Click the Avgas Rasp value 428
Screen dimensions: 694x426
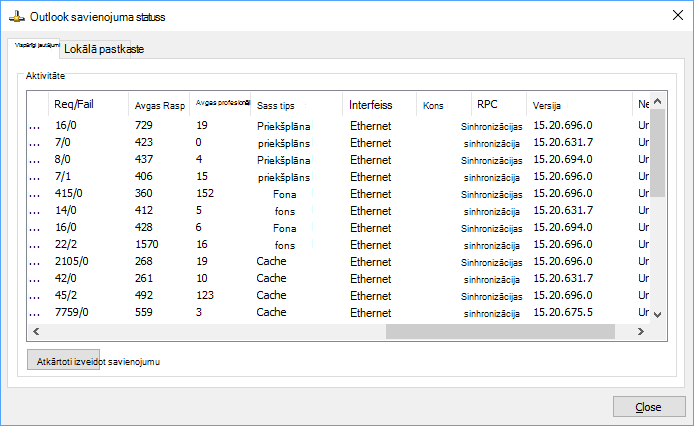point(144,227)
